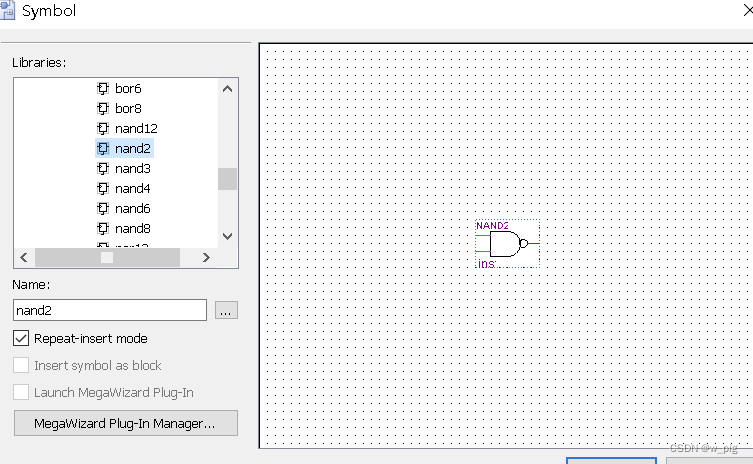The image size is (753, 464).
Task: Click the library list scroll-up arrow
Action: point(228,89)
